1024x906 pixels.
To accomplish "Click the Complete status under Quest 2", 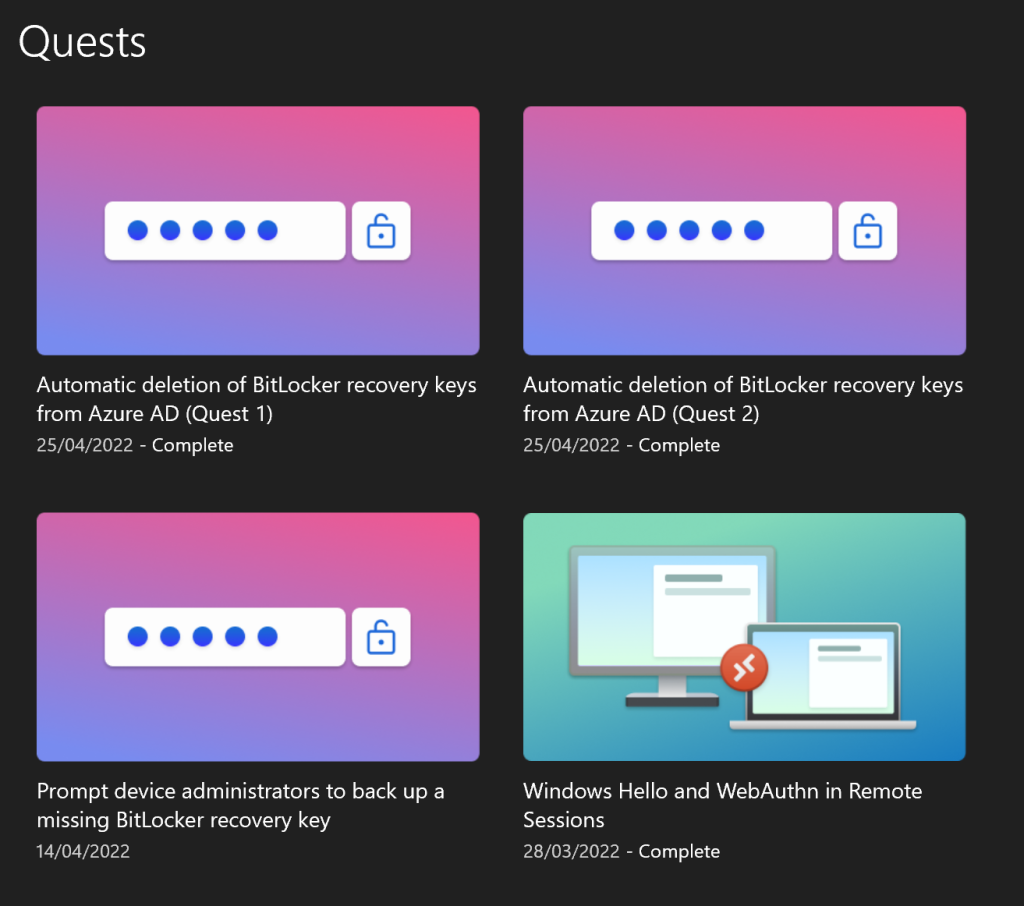I will pyautogui.click(x=679, y=445).
